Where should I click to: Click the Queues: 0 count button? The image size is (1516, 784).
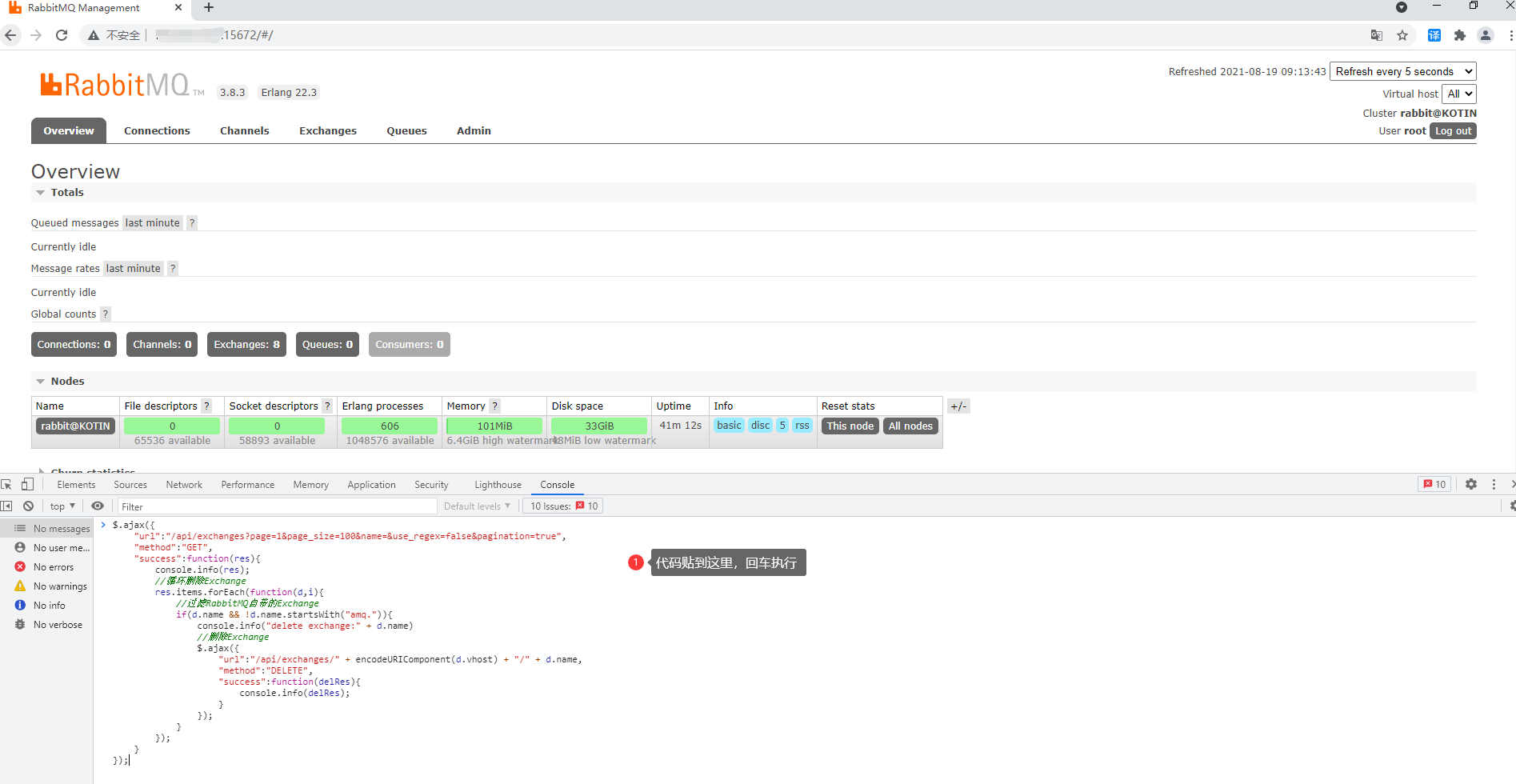tap(327, 345)
